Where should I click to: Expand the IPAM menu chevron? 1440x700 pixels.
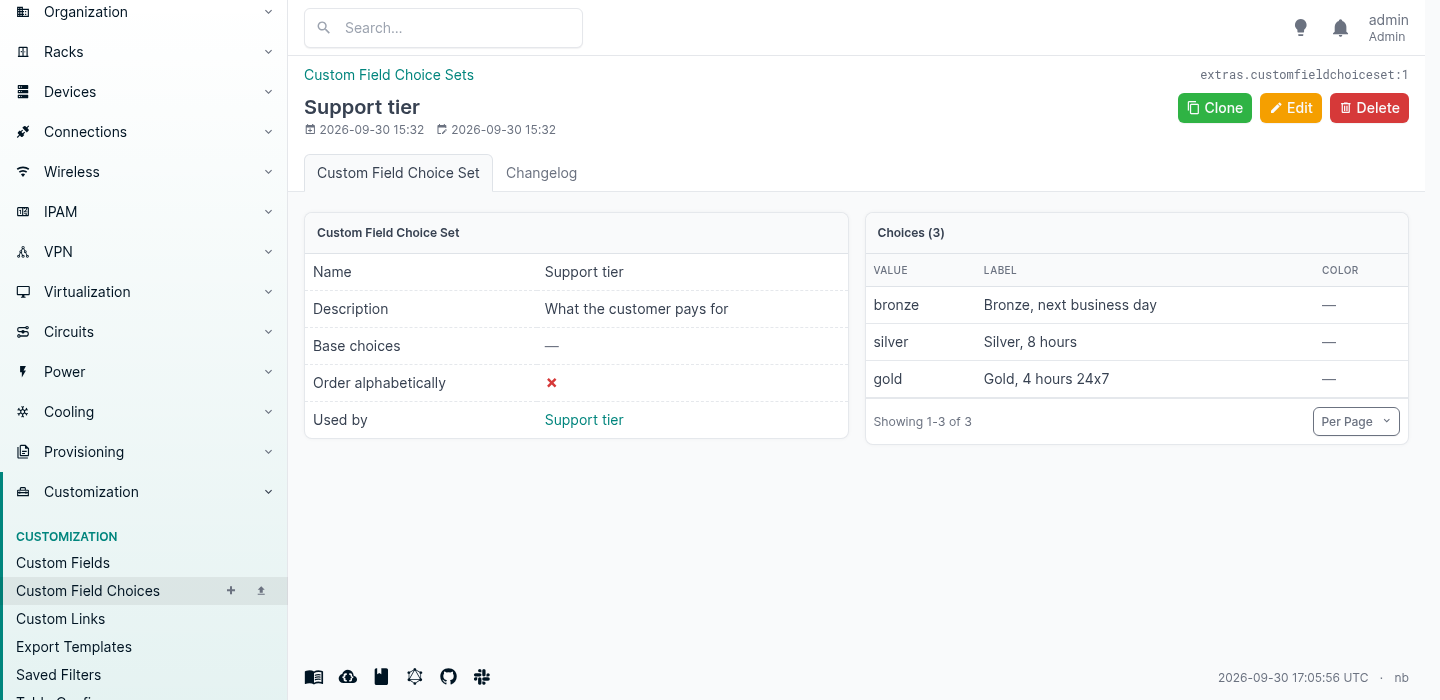(268, 212)
